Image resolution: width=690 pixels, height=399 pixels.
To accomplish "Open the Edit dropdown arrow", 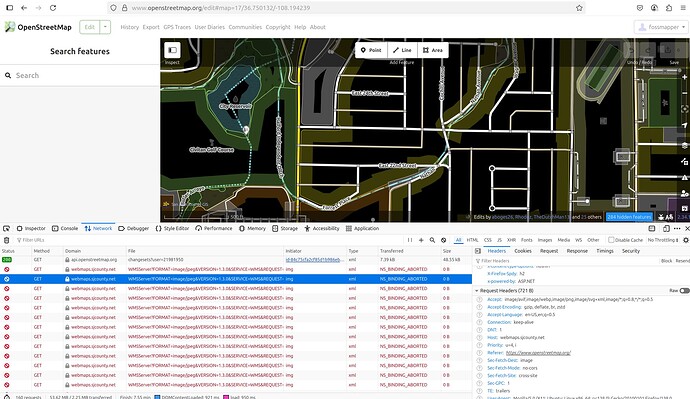I will click(x=105, y=27).
